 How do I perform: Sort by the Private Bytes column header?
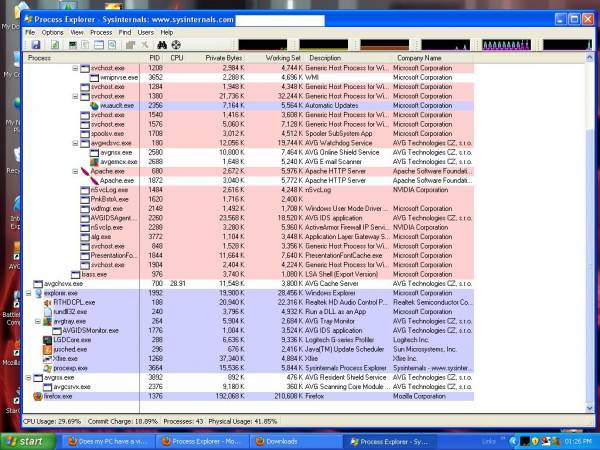point(218,58)
